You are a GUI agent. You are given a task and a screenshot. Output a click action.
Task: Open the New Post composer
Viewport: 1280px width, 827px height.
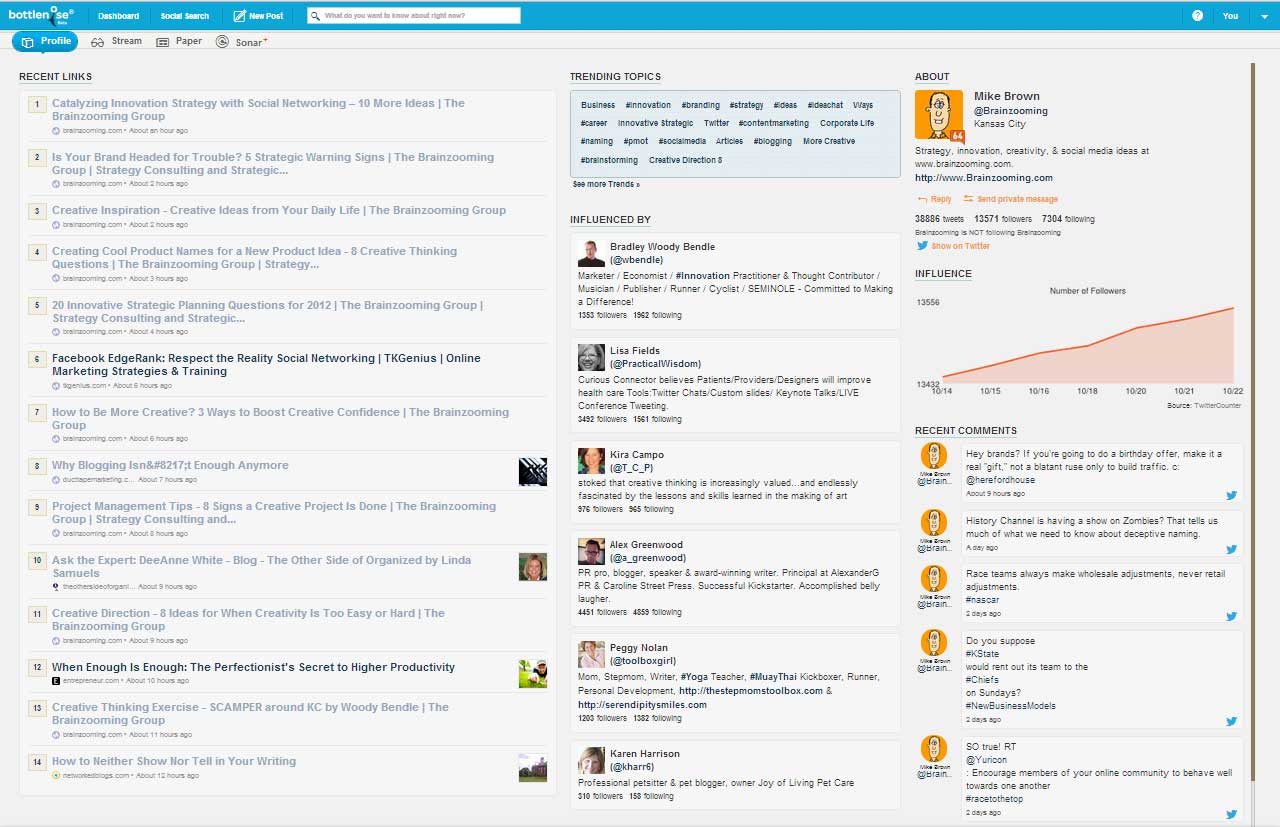point(258,16)
